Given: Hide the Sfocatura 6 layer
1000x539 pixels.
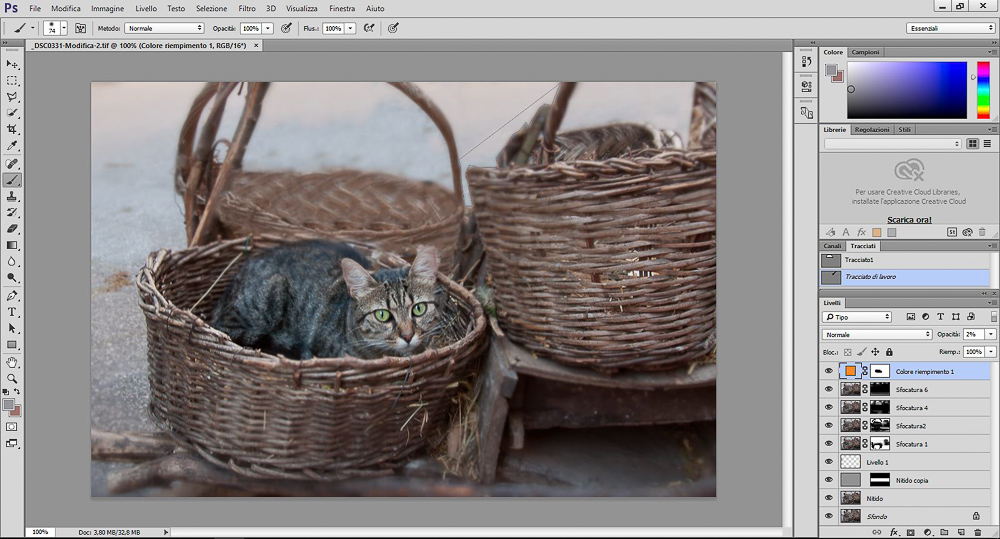Looking at the screenshot, I should pyautogui.click(x=828, y=389).
